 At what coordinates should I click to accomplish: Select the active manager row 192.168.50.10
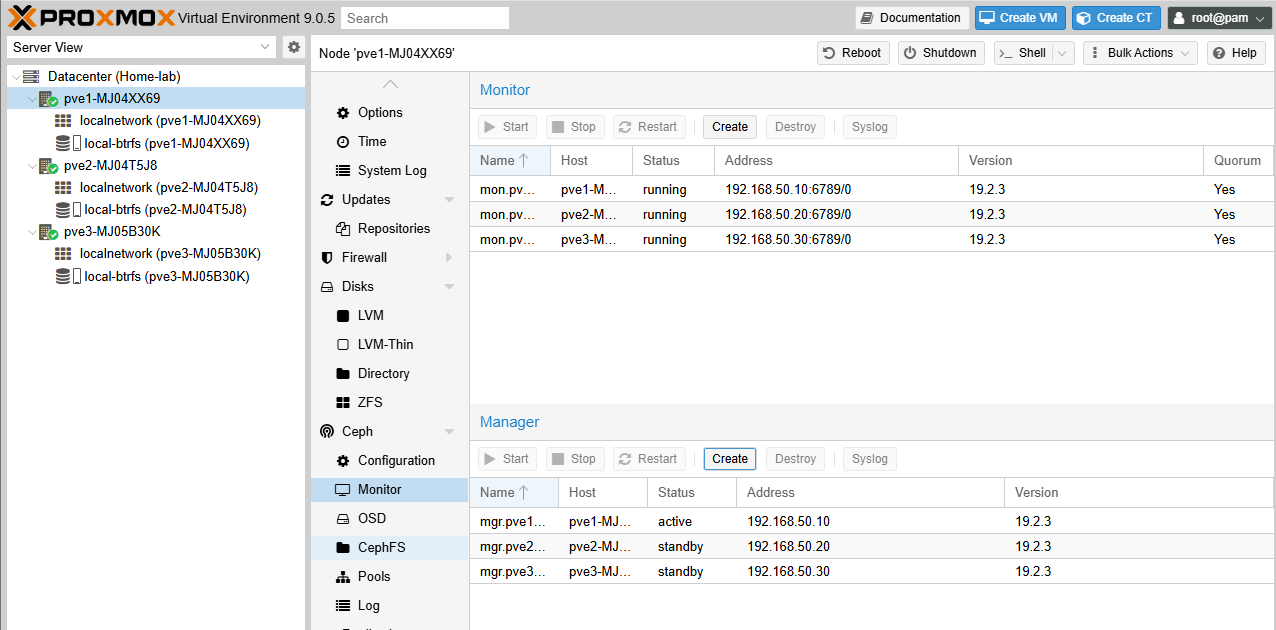tap(872, 522)
